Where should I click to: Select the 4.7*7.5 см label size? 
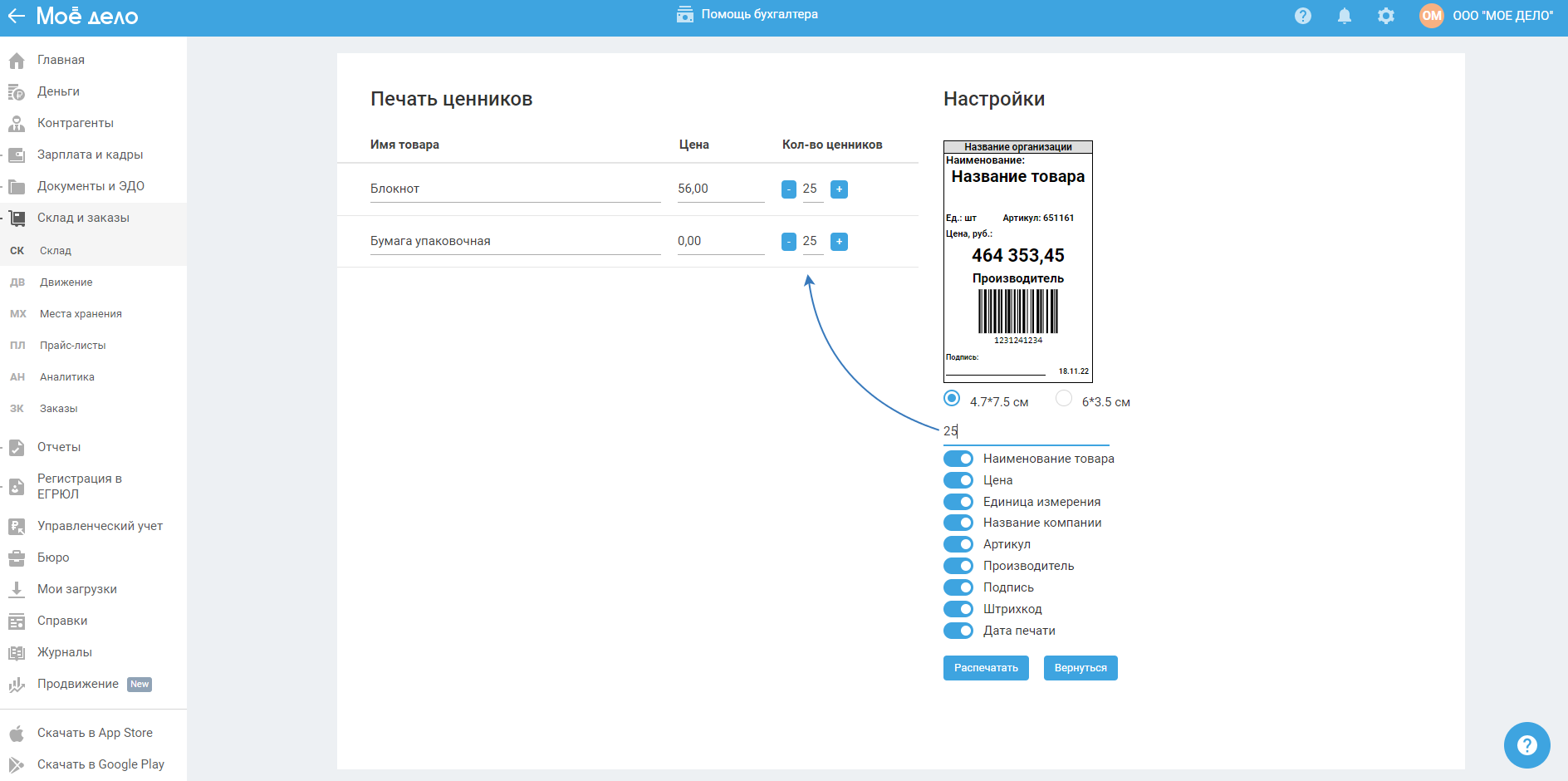click(952, 399)
